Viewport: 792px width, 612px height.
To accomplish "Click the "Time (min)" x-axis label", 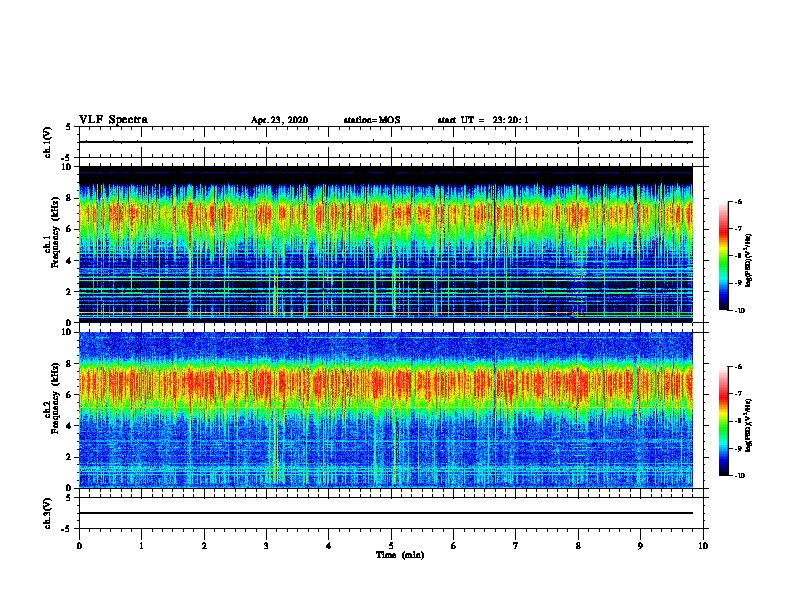I will [x=400, y=555].
